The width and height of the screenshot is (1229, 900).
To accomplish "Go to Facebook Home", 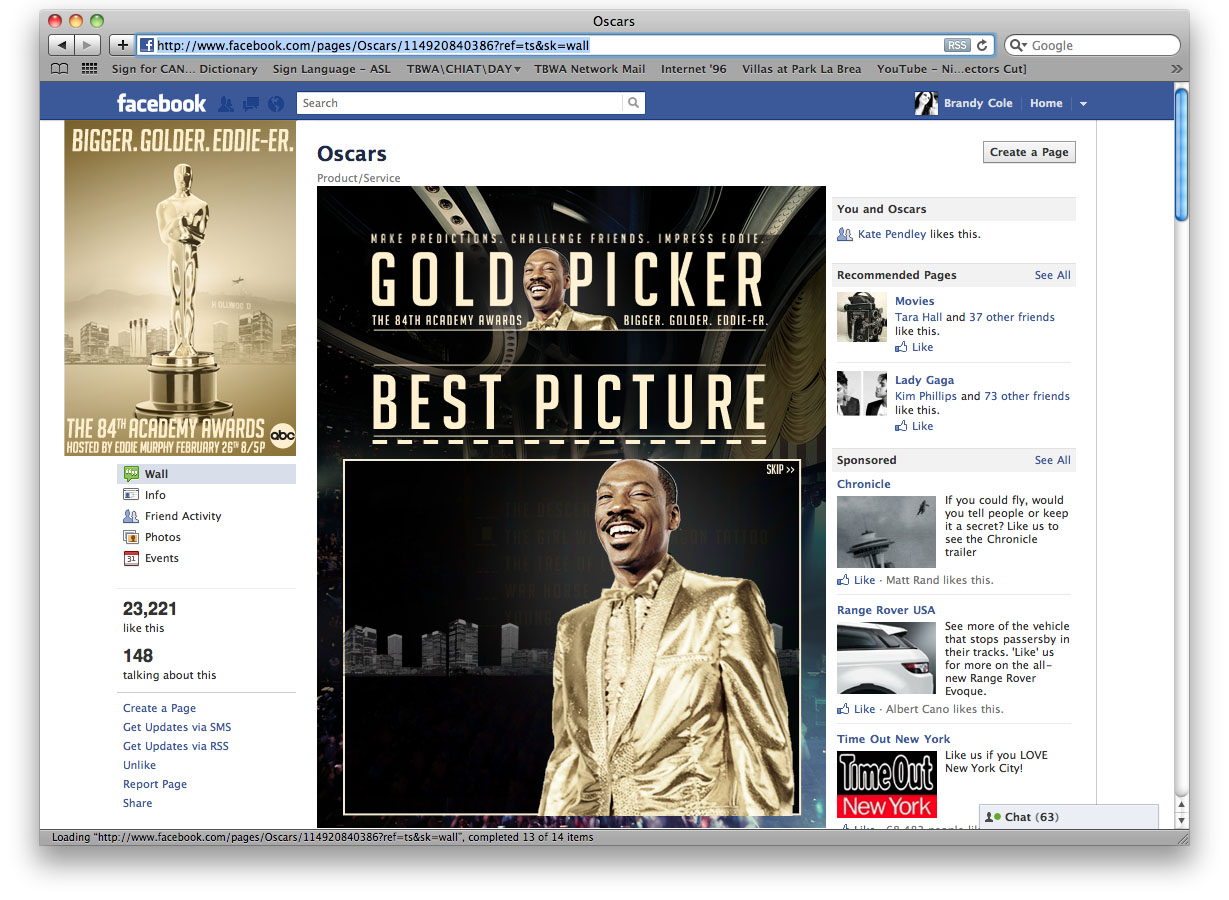I will [1046, 103].
